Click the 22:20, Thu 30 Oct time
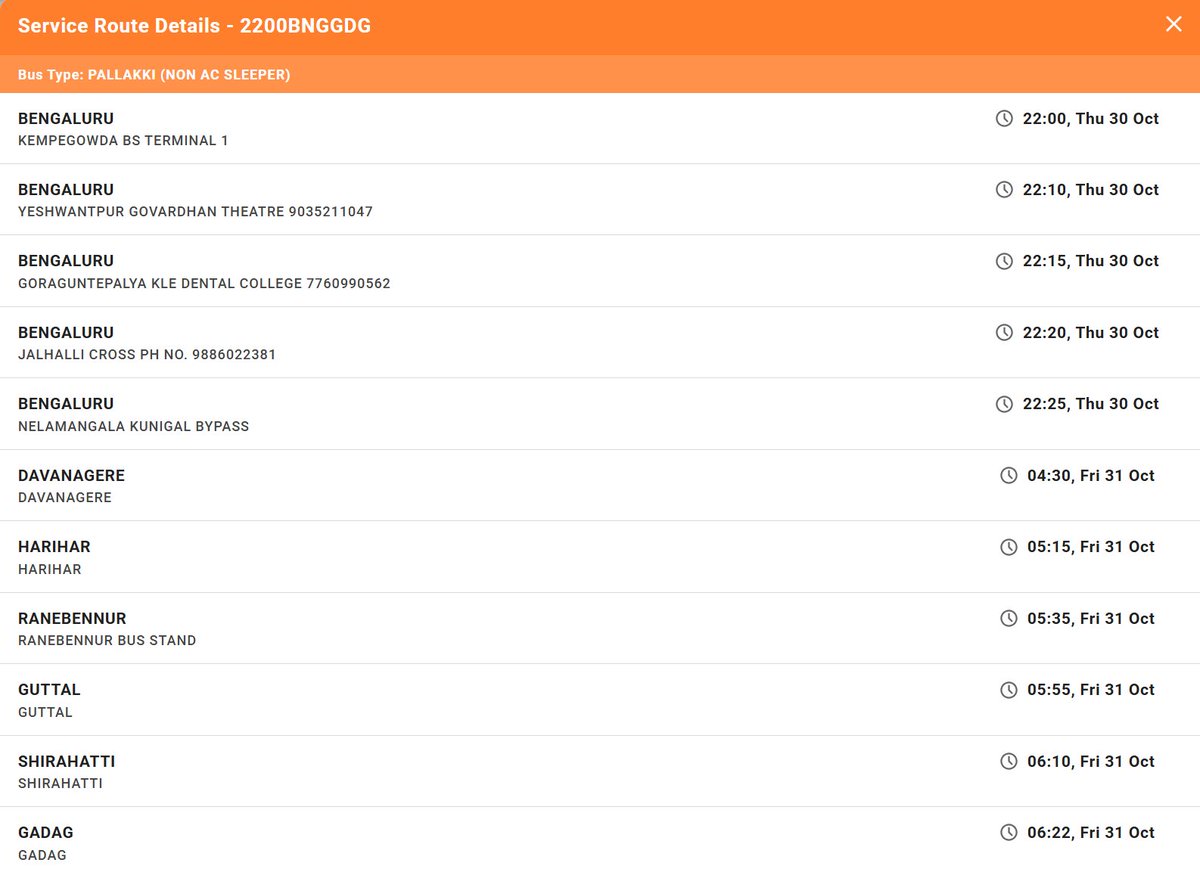The image size is (1200, 872). click(1091, 333)
